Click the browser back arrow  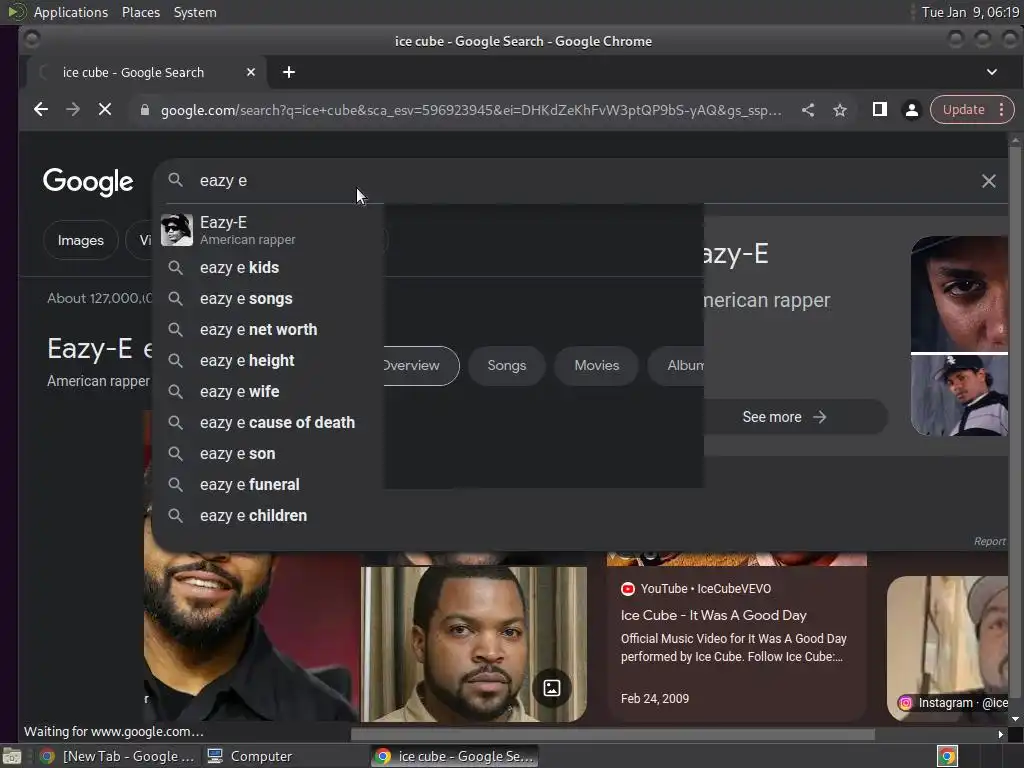[x=40, y=110]
